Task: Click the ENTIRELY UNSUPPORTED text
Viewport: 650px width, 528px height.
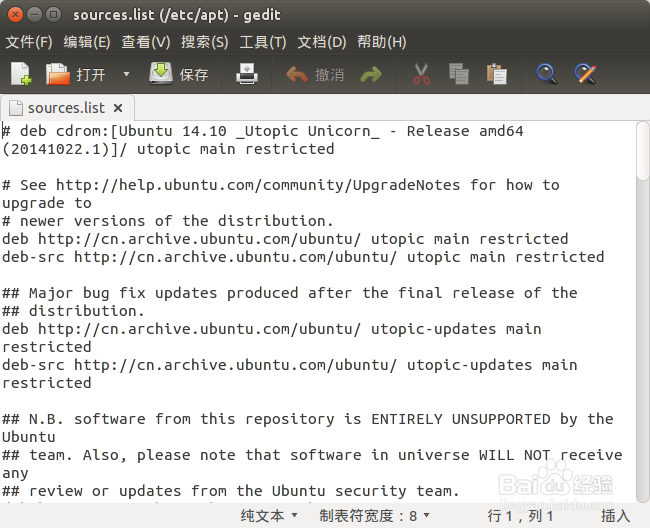Action: click(461, 419)
